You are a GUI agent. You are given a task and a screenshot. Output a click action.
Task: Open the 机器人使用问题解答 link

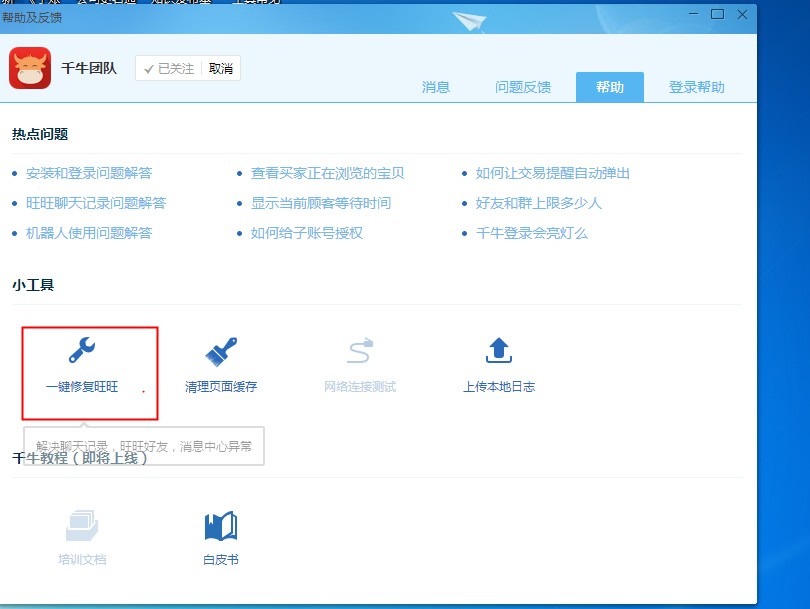(89, 233)
